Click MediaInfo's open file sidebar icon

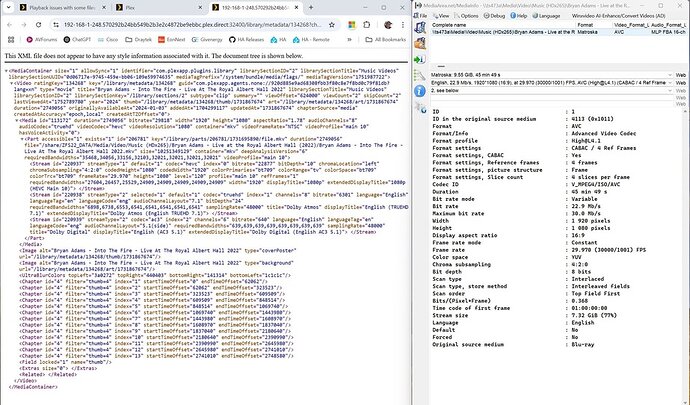point(420,27)
